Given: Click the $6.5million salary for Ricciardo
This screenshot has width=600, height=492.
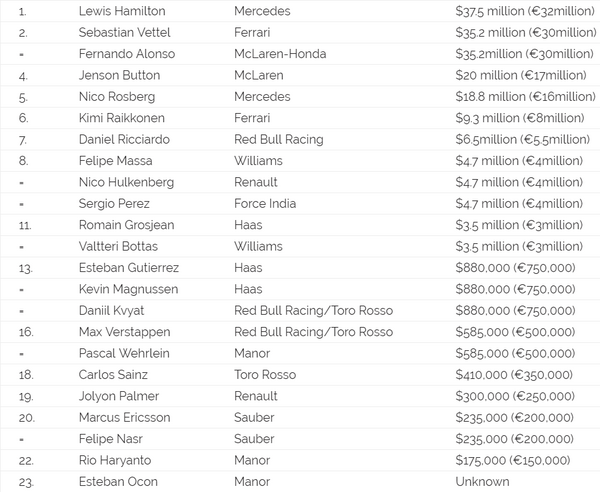Looking at the screenshot, I should [522, 139].
